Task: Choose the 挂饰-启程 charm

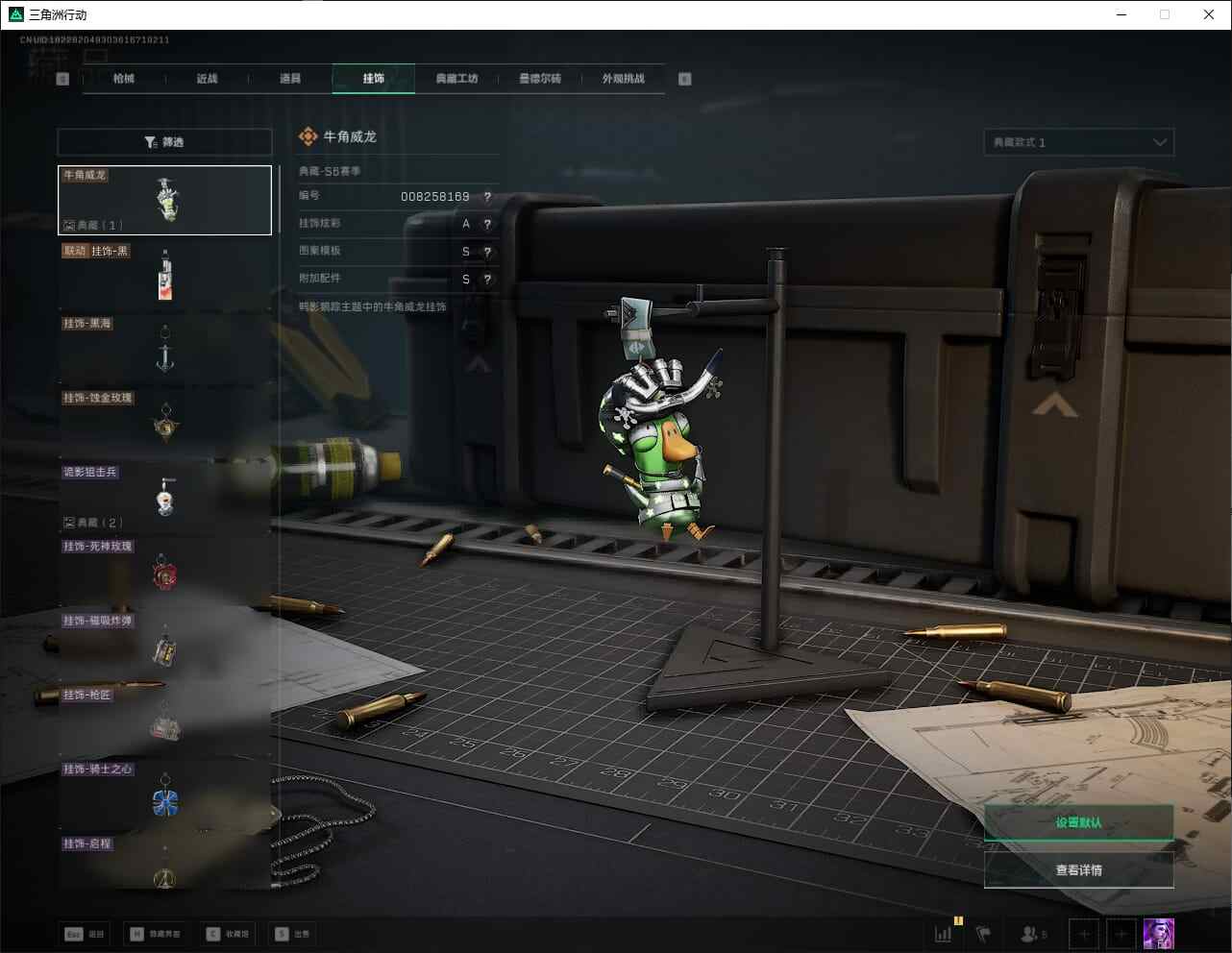Action: click(164, 862)
